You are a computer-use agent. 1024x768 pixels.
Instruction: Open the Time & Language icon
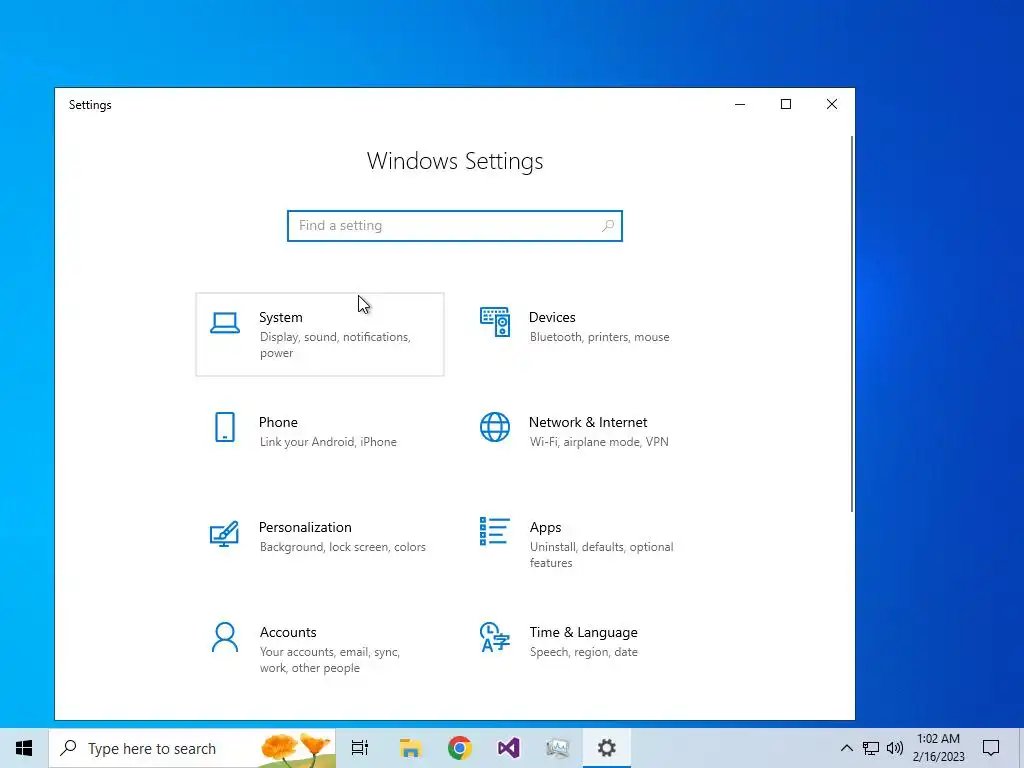click(x=494, y=637)
